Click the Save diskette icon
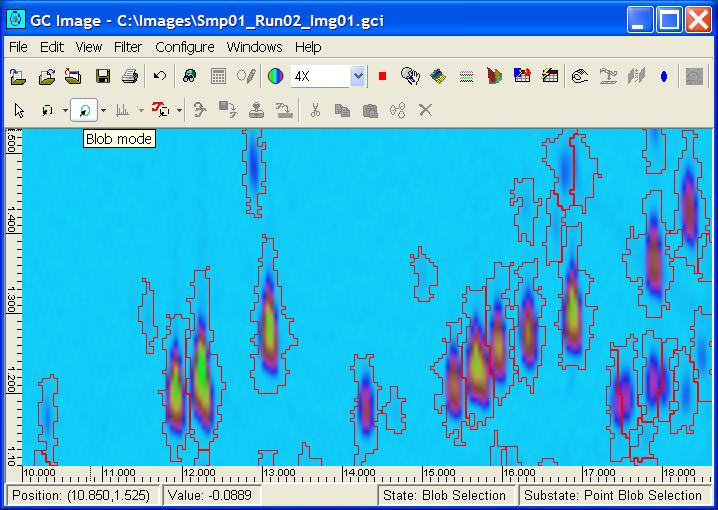The height and width of the screenshot is (510, 718). coord(102,76)
